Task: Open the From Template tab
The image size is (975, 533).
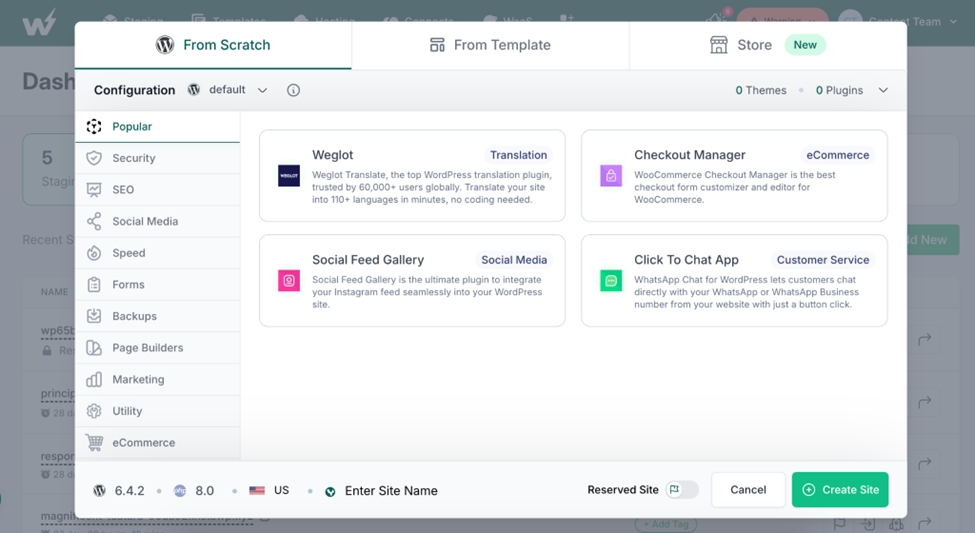Action: coord(490,45)
